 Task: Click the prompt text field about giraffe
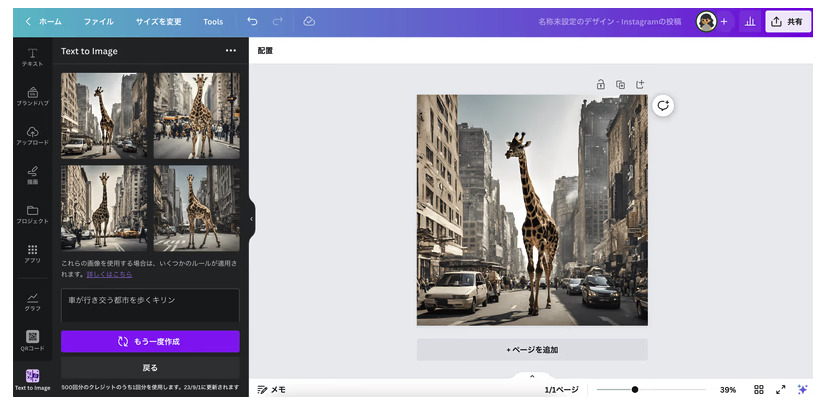150,303
